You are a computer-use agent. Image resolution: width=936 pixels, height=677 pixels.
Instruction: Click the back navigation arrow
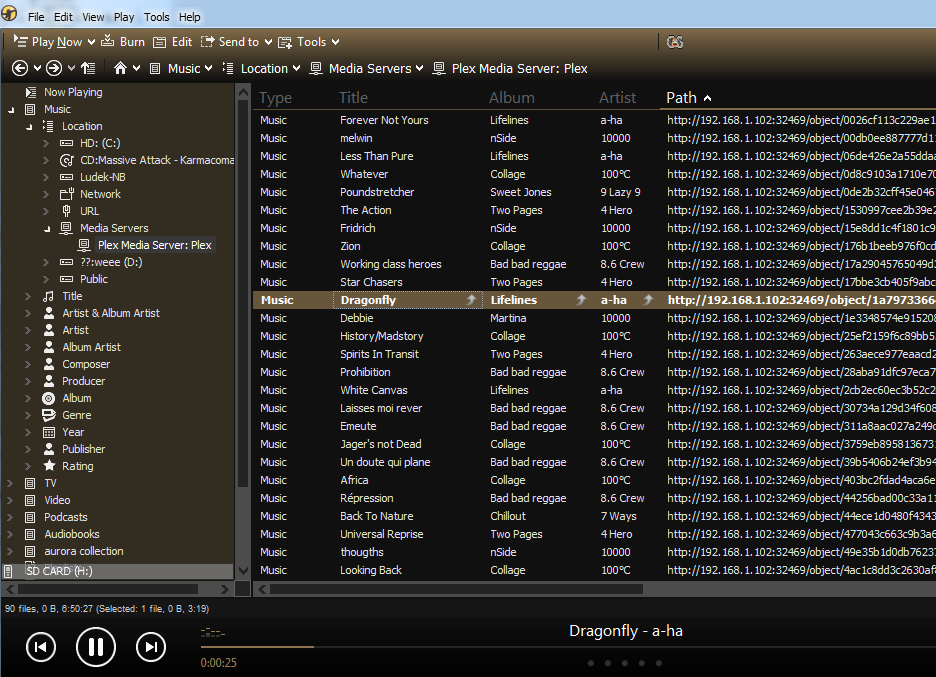point(20,68)
